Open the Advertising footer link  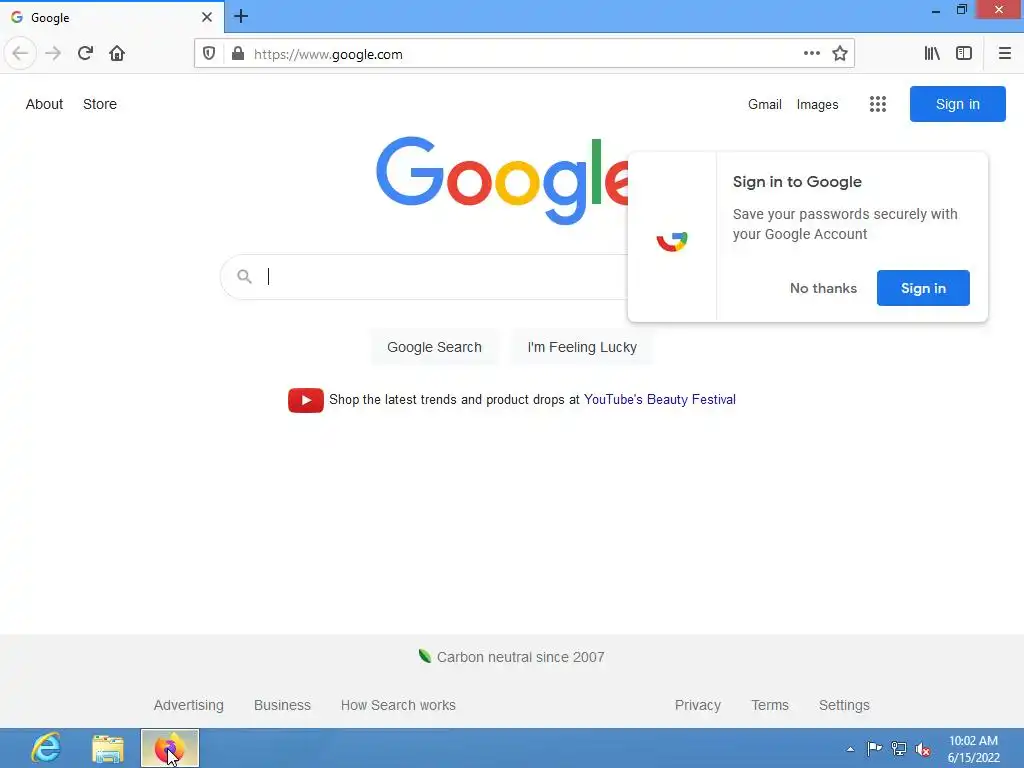(188, 705)
